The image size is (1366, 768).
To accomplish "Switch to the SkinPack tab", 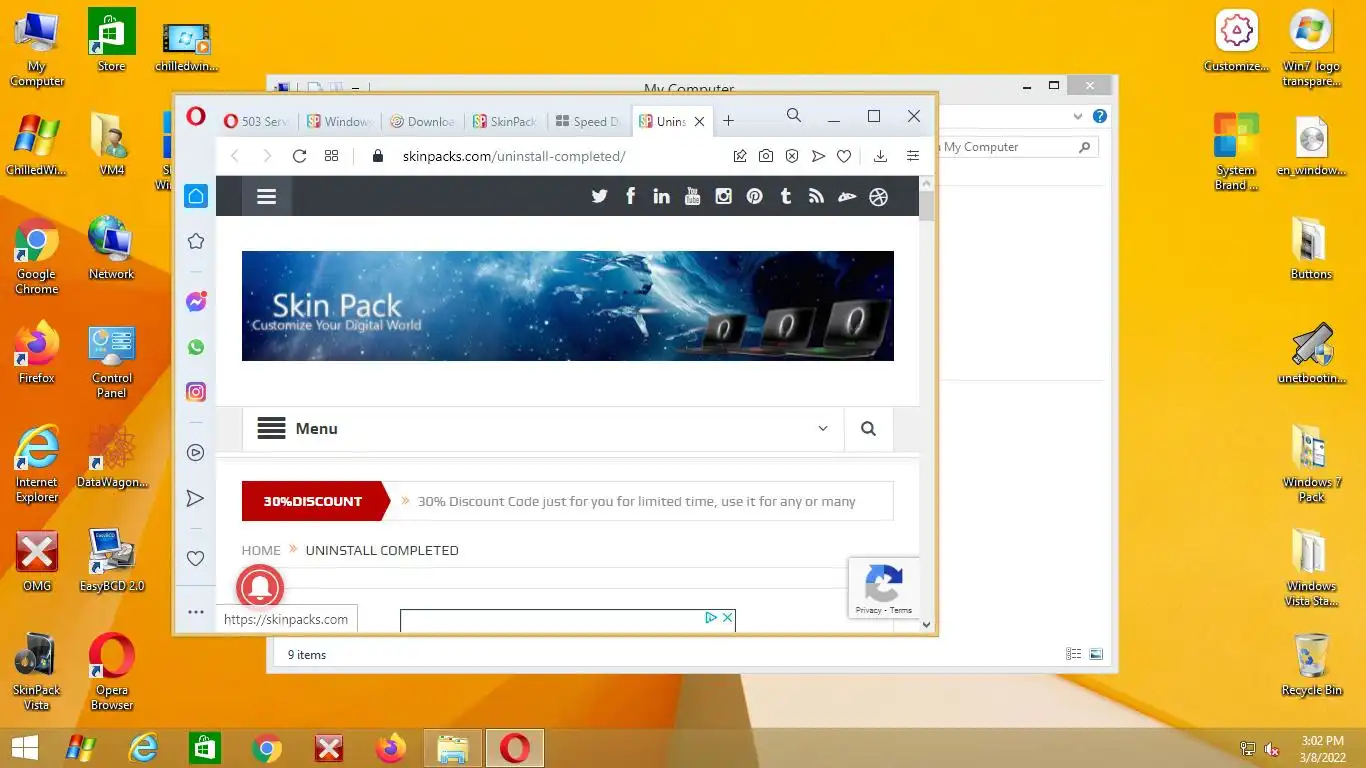I will click(x=506, y=121).
